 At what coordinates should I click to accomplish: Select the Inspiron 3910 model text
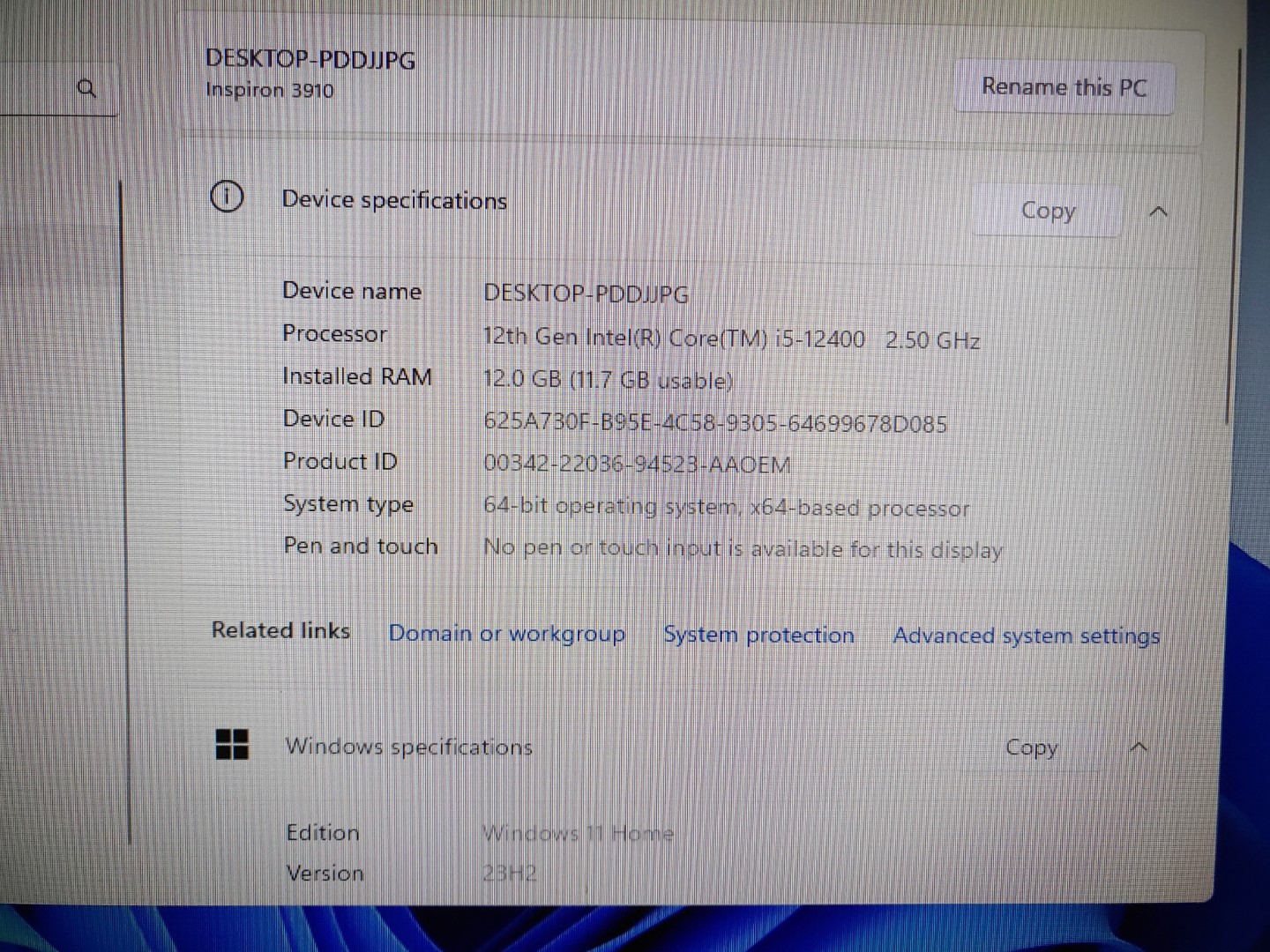[269, 90]
